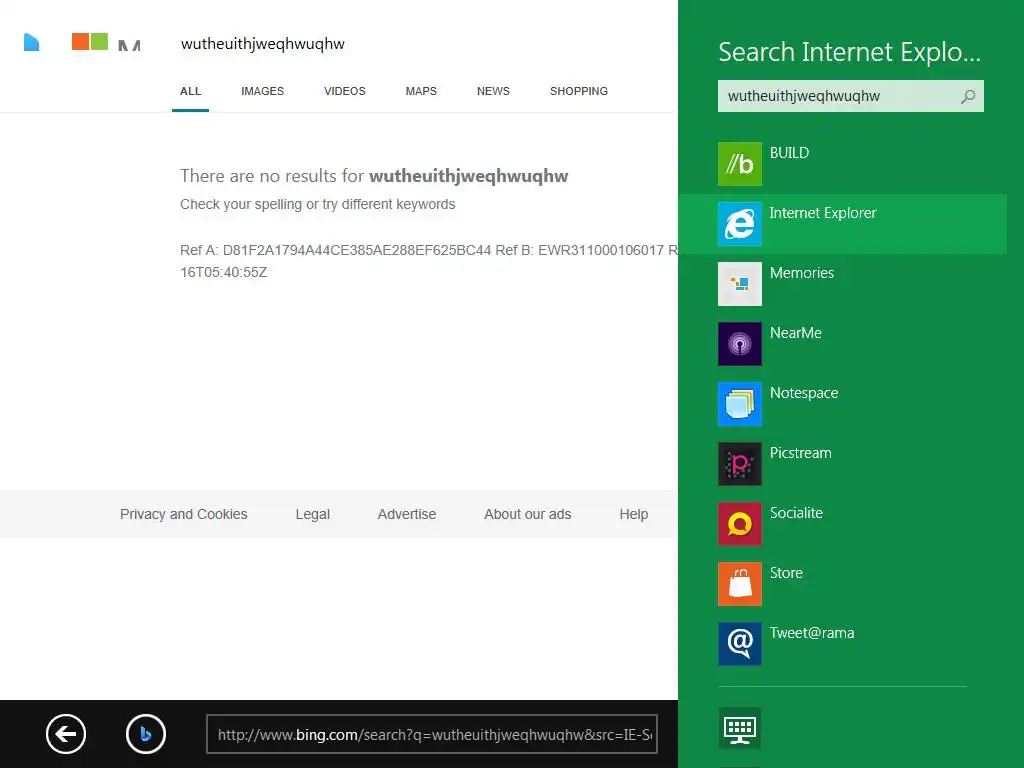Select the Store label
The width and height of the screenshot is (1024, 768).
click(x=786, y=573)
